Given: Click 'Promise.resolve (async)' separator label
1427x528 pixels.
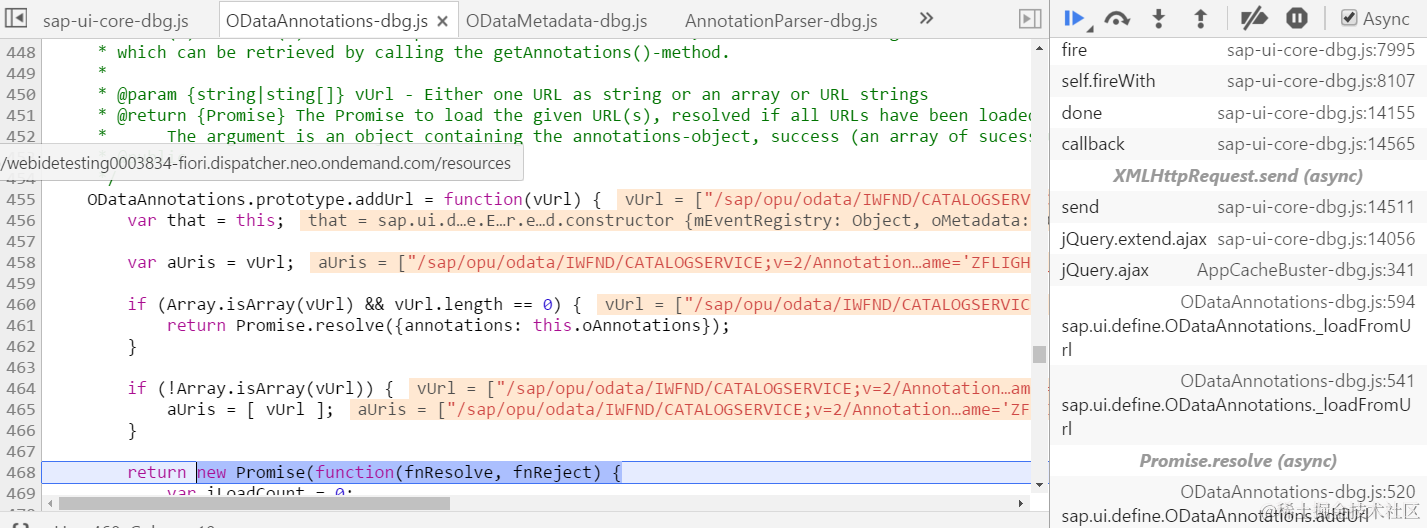Looking at the screenshot, I should click(1238, 461).
